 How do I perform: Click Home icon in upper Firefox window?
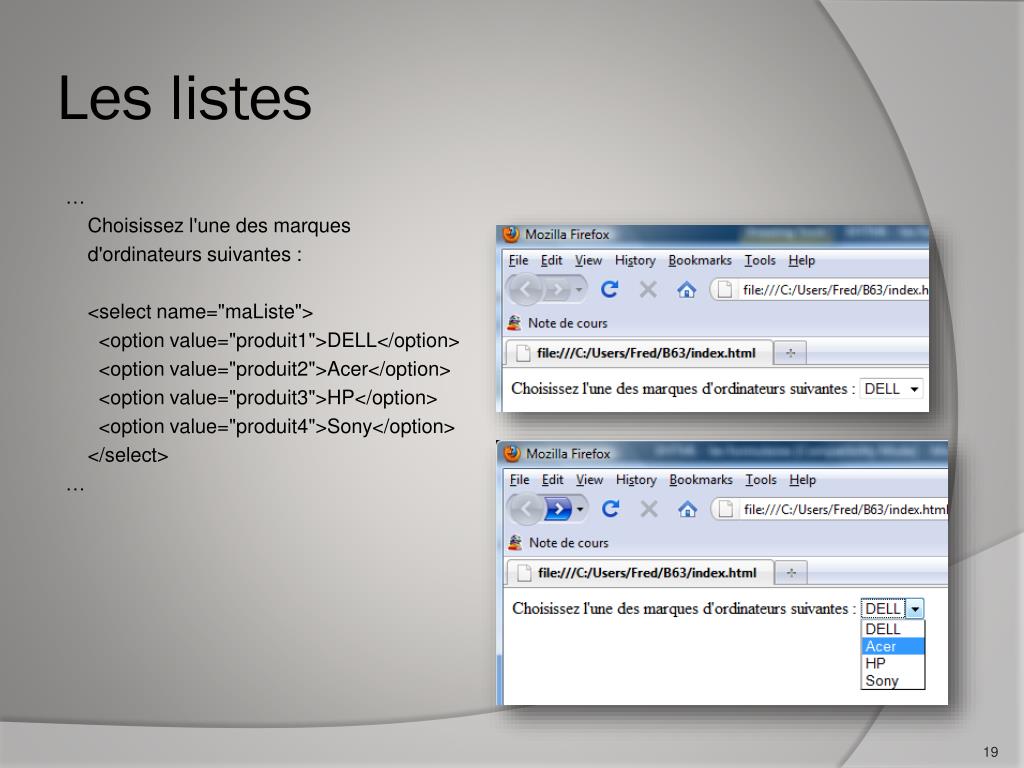tap(686, 289)
